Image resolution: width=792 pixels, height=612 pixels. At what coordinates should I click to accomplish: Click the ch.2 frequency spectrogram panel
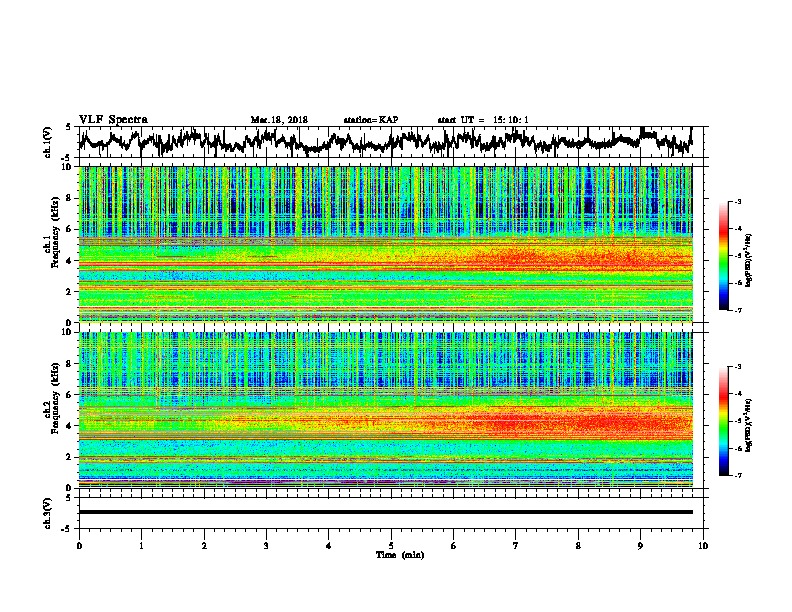click(x=385, y=410)
